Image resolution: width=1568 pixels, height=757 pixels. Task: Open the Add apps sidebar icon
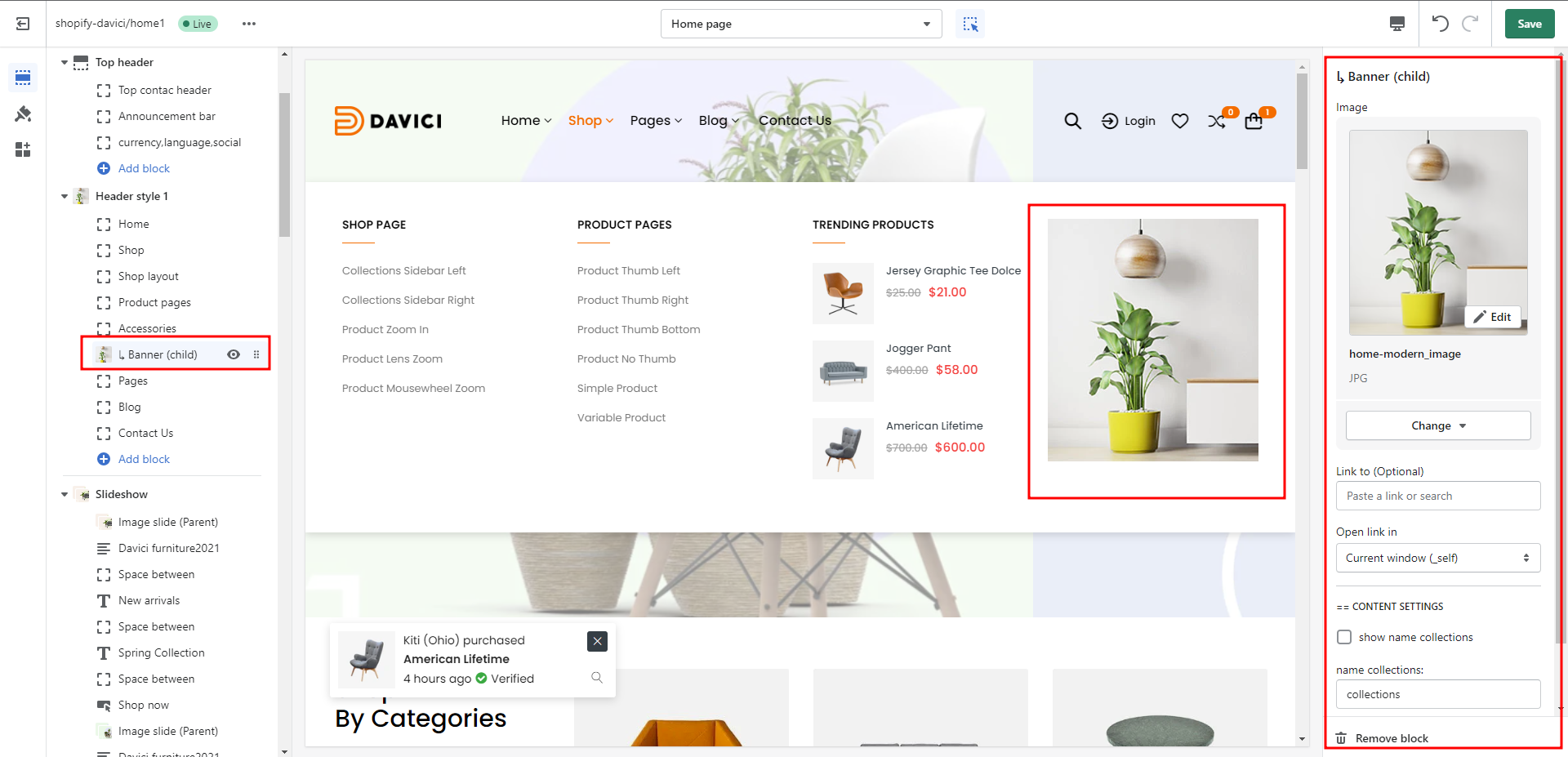23,149
